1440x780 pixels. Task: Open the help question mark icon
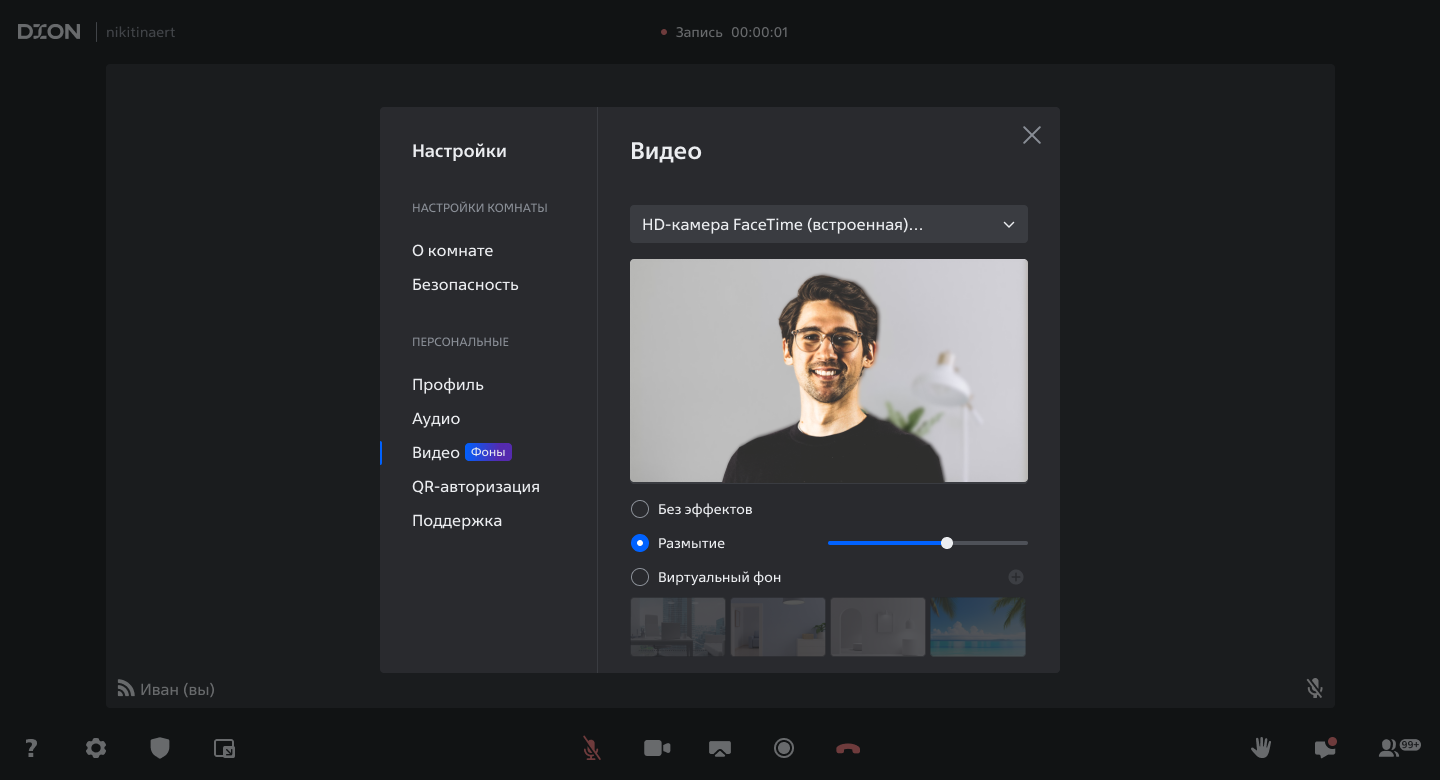(32, 748)
